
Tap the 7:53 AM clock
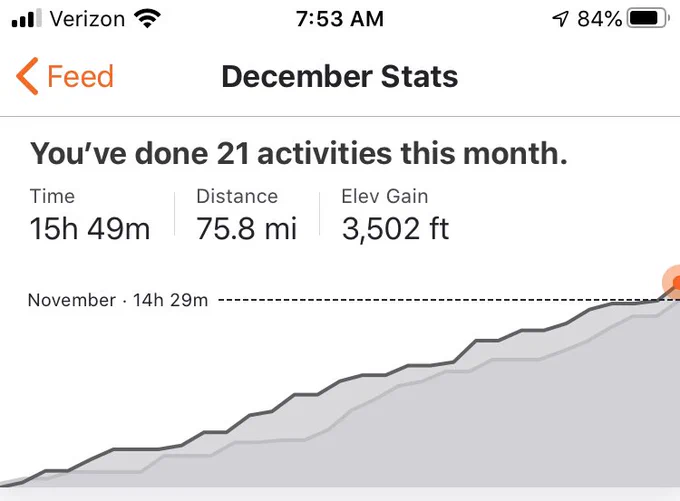pos(340,19)
